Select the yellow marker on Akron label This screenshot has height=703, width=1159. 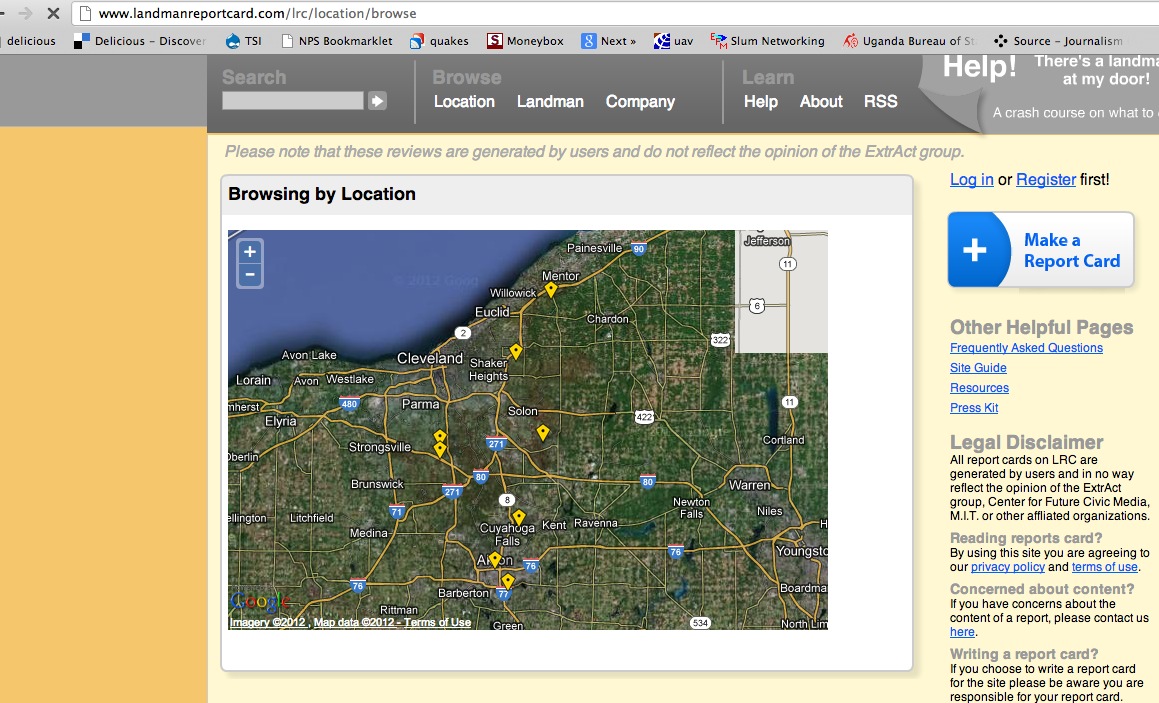(494, 560)
